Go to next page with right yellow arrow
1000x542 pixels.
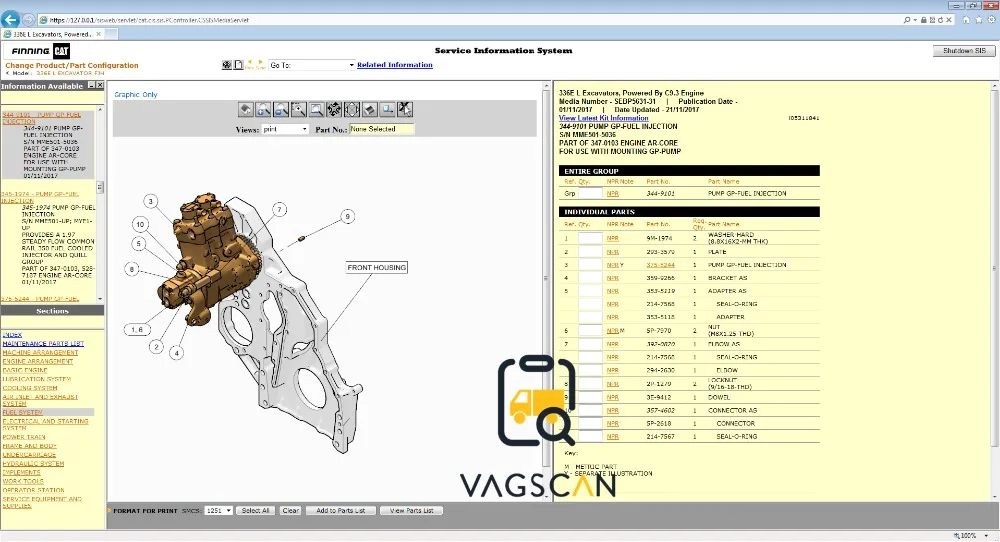tap(260, 63)
